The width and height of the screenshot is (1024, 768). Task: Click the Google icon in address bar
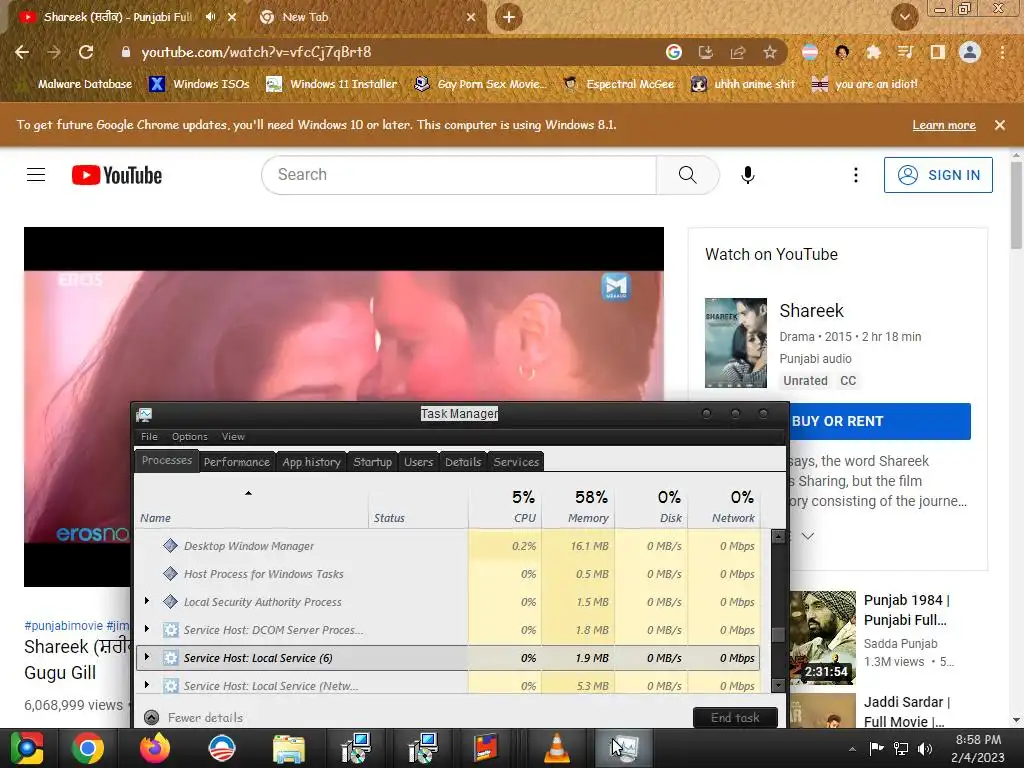tap(674, 52)
